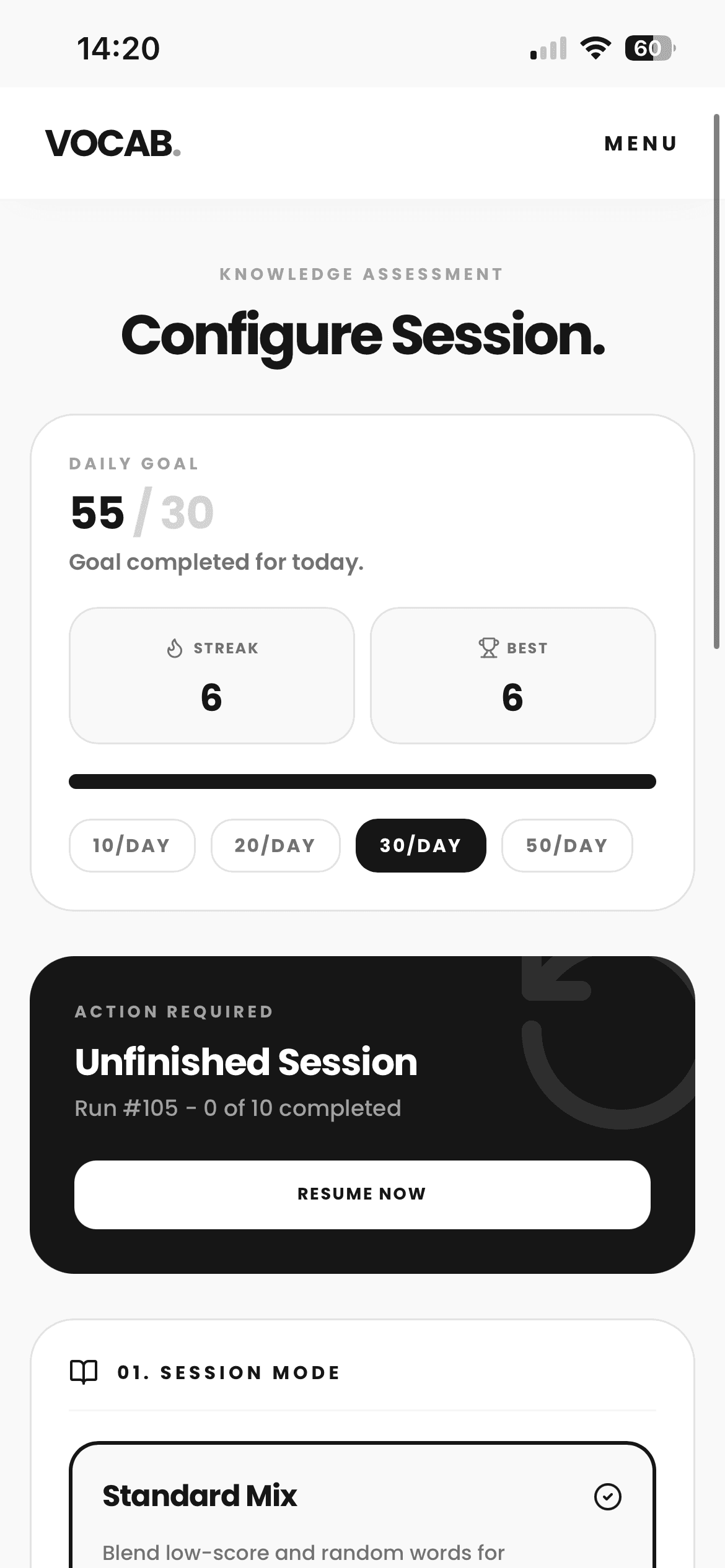
Task: Tap the best-score trophy icon
Action: point(488,648)
